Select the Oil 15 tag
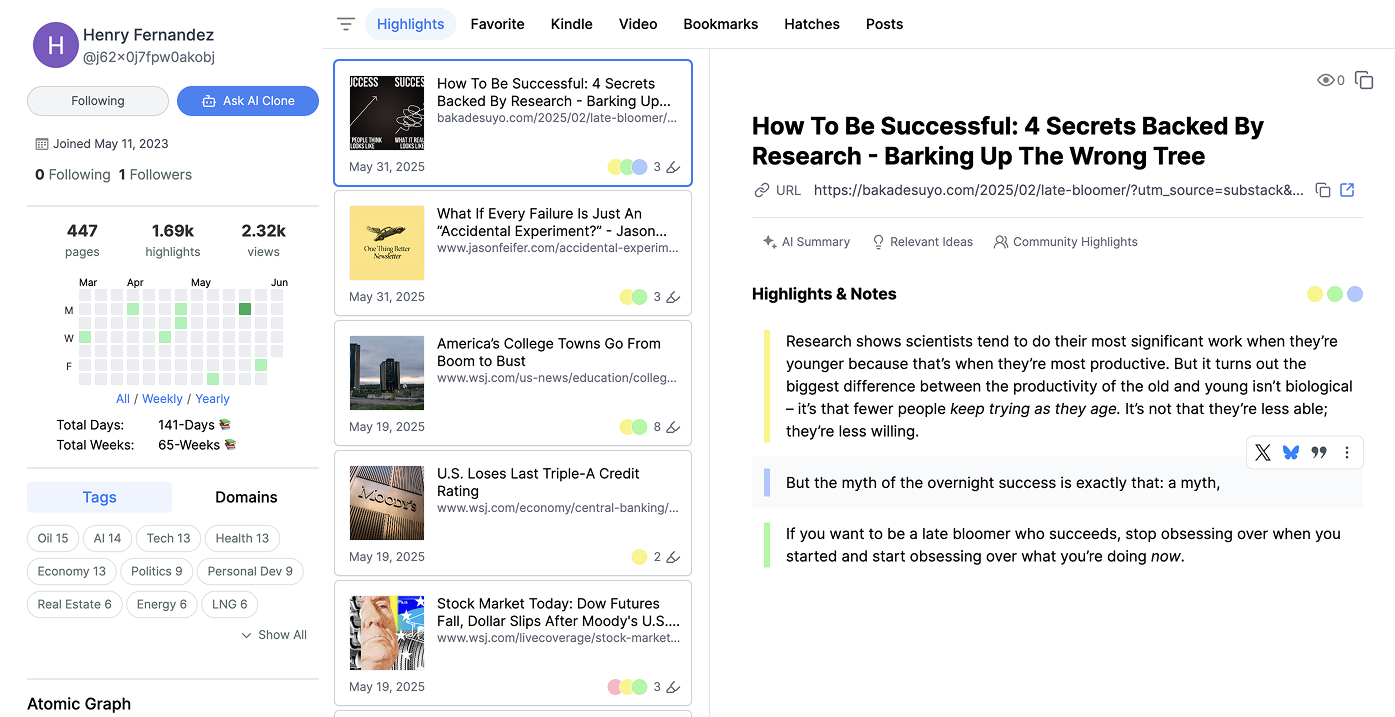 pos(53,538)
